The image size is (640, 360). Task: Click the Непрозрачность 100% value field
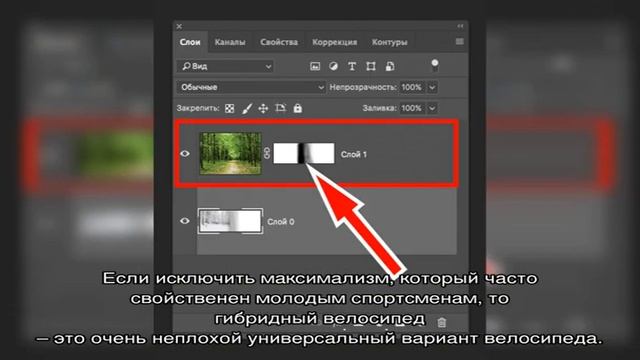pos(411,87)
